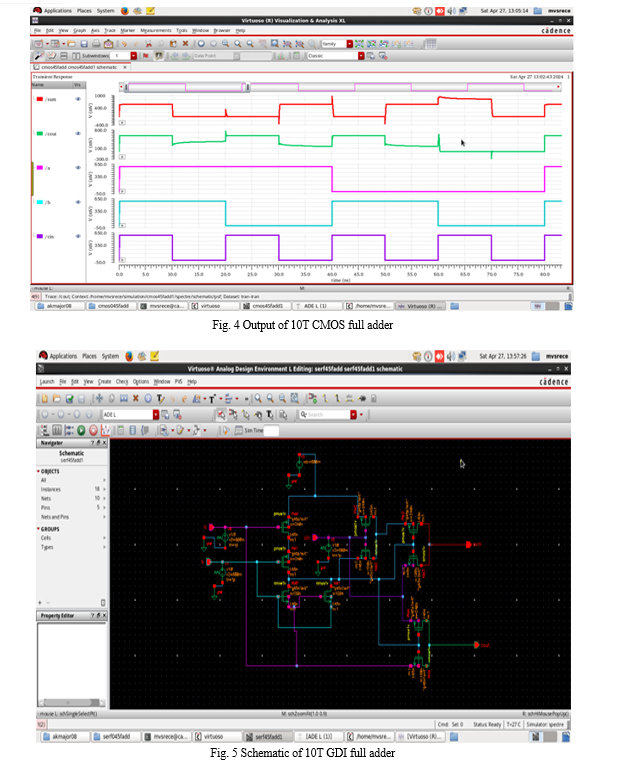Open the Launch menu in Analog Design Environment window
Image resolution: width=624 pixels, height=765 pixels.
click(47, 382)
